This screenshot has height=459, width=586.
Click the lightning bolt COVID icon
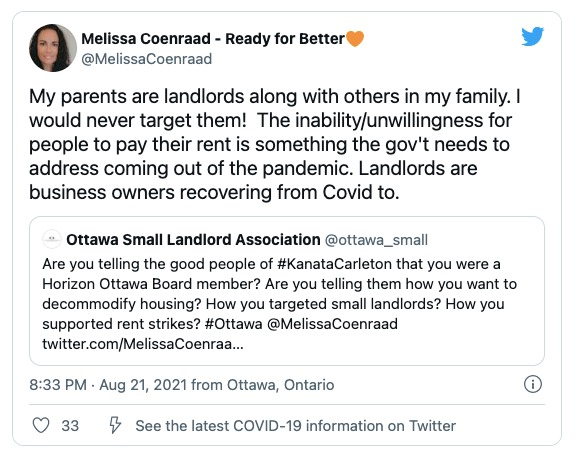(x=115, y=425)
